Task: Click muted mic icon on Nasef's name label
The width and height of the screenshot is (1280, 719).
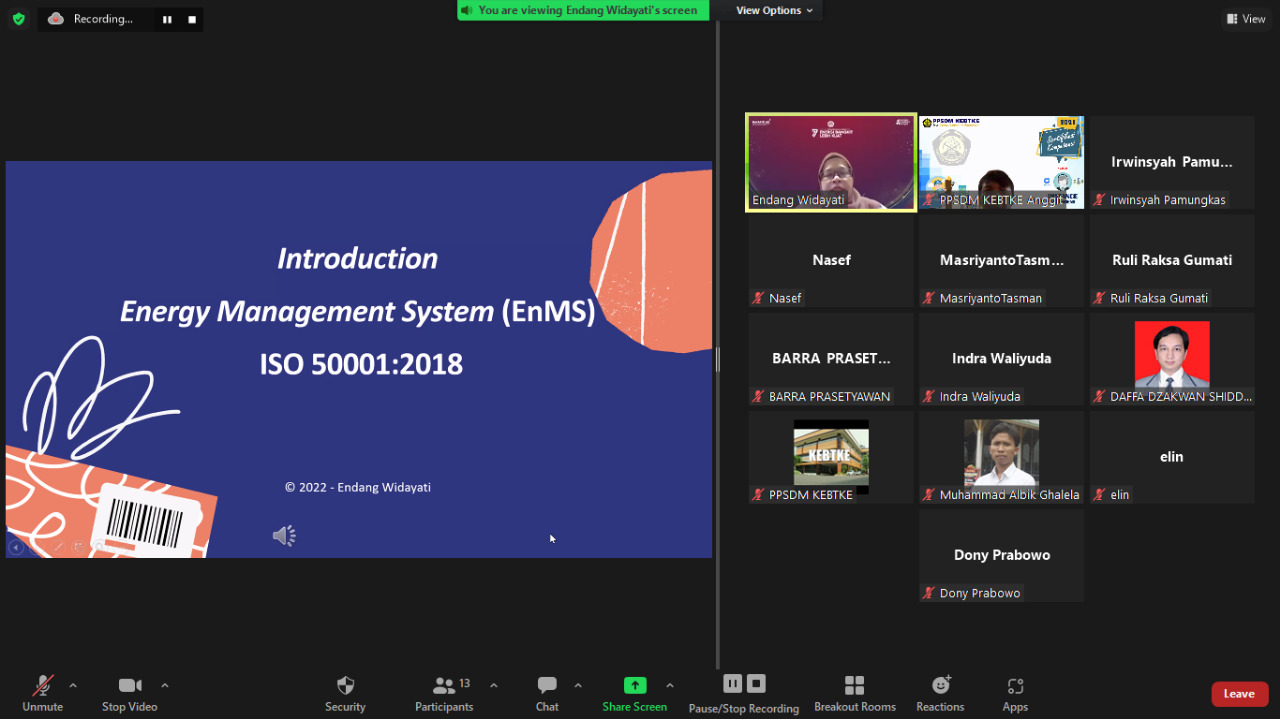Action: [x=759, y=298]
